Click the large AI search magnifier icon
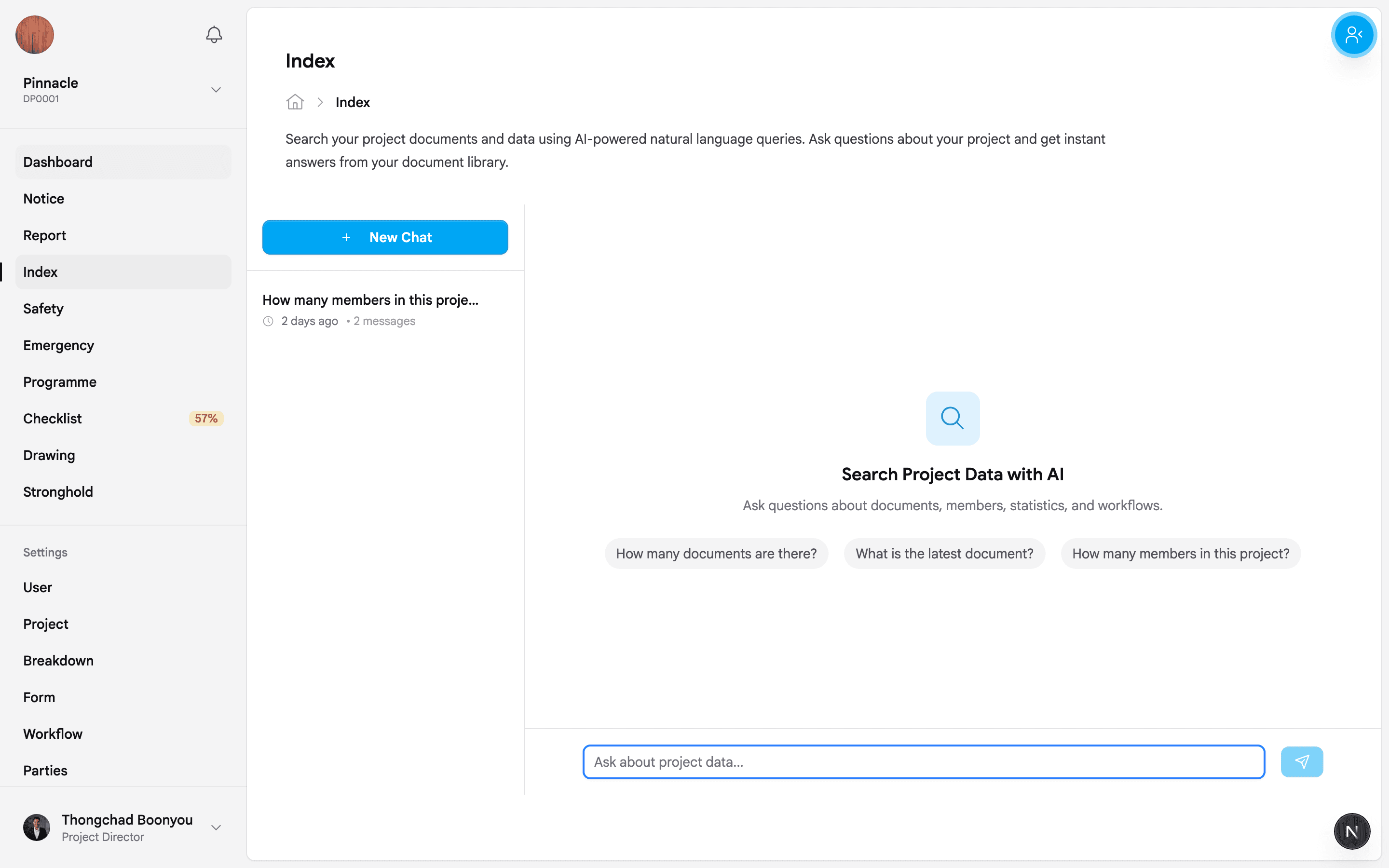This screenshot has width=1389, height=868. tap(952, 418)
